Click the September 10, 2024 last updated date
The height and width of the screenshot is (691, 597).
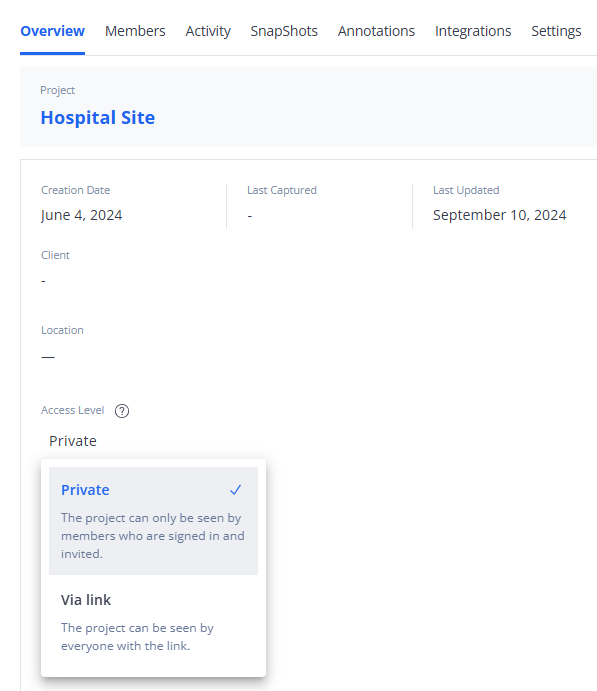coord(500,215)
